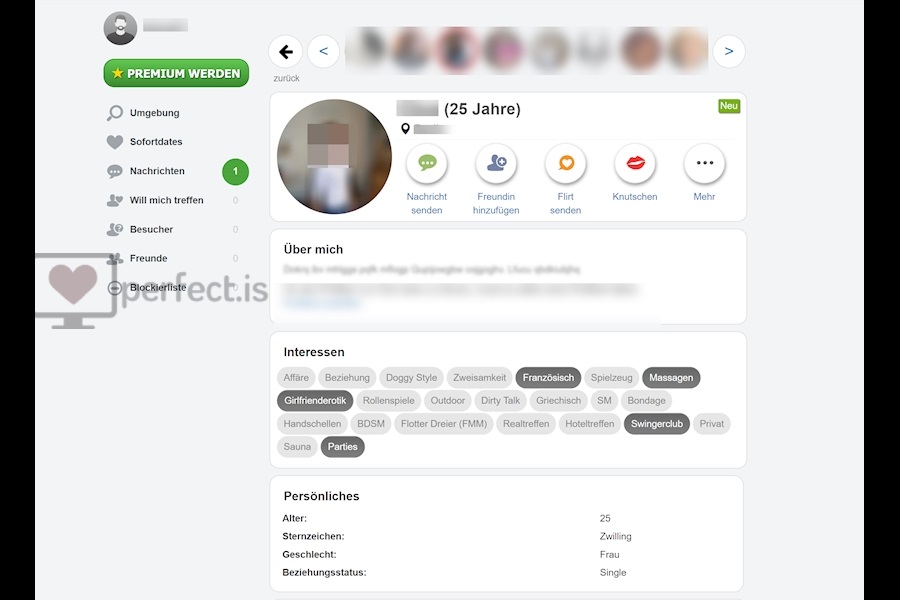
Task: Click the PREMIUM WERDEN button
Action: (176, 73)
